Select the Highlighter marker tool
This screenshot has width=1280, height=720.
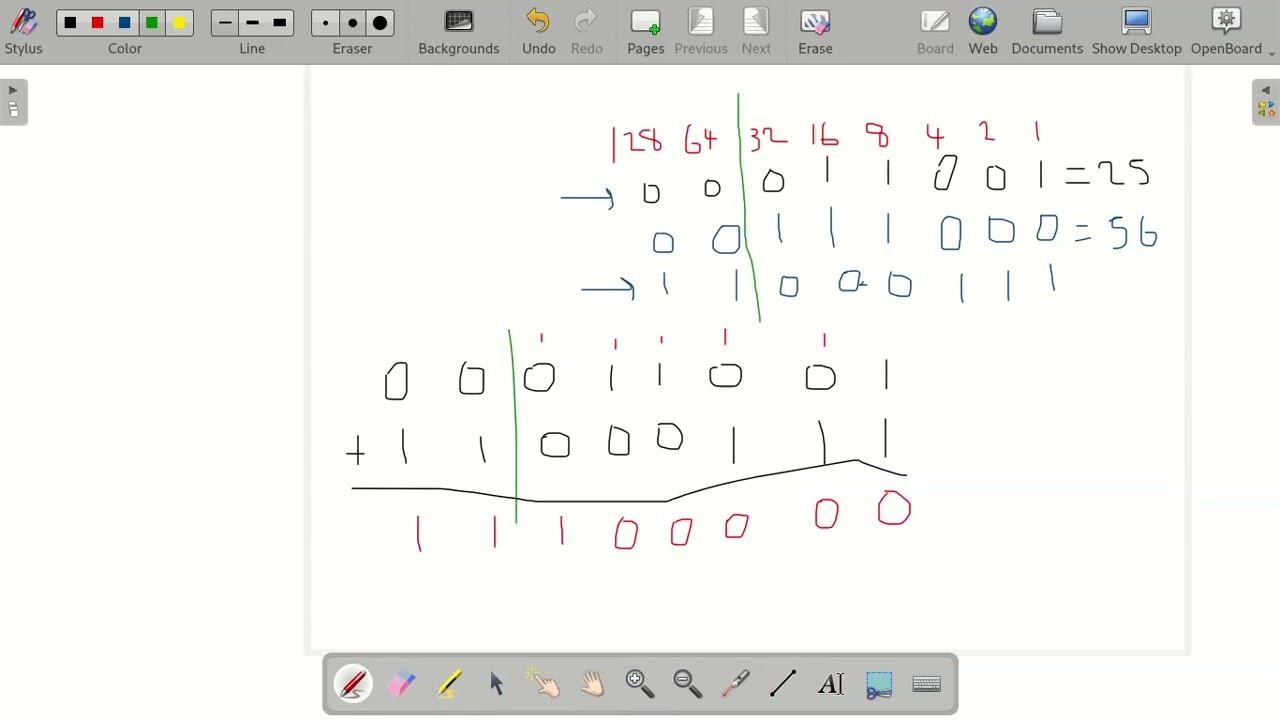point(449,684)
